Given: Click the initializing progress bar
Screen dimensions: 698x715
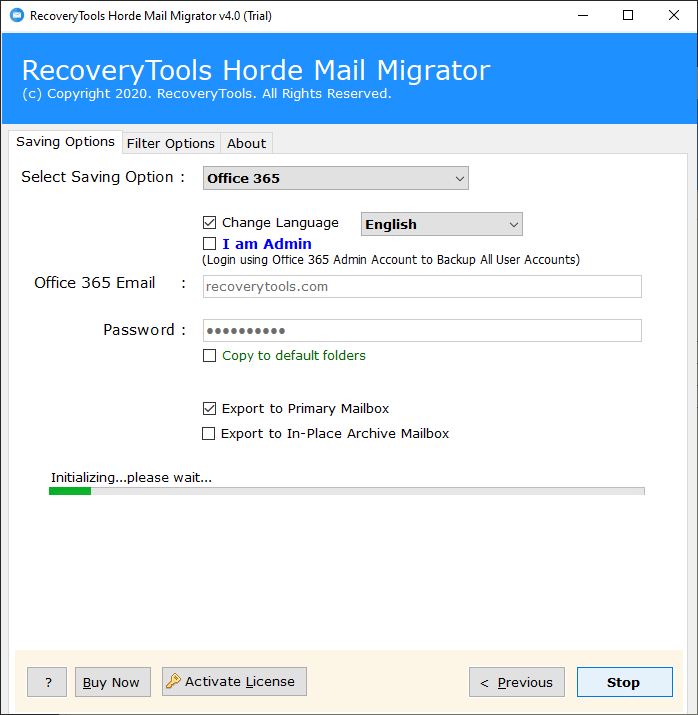Looking at the screenshot, I should click(x=346, y=491).
